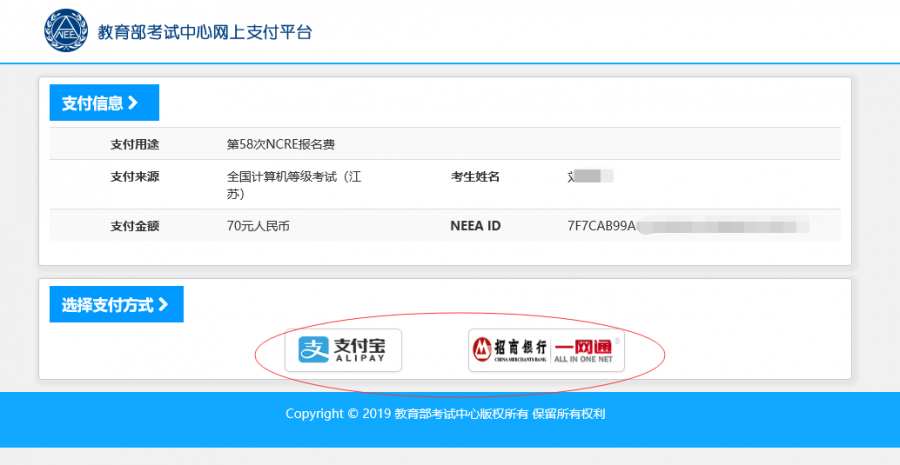
Task: Pay with the 支付宝 Alipay button
Action: [343, 350]
